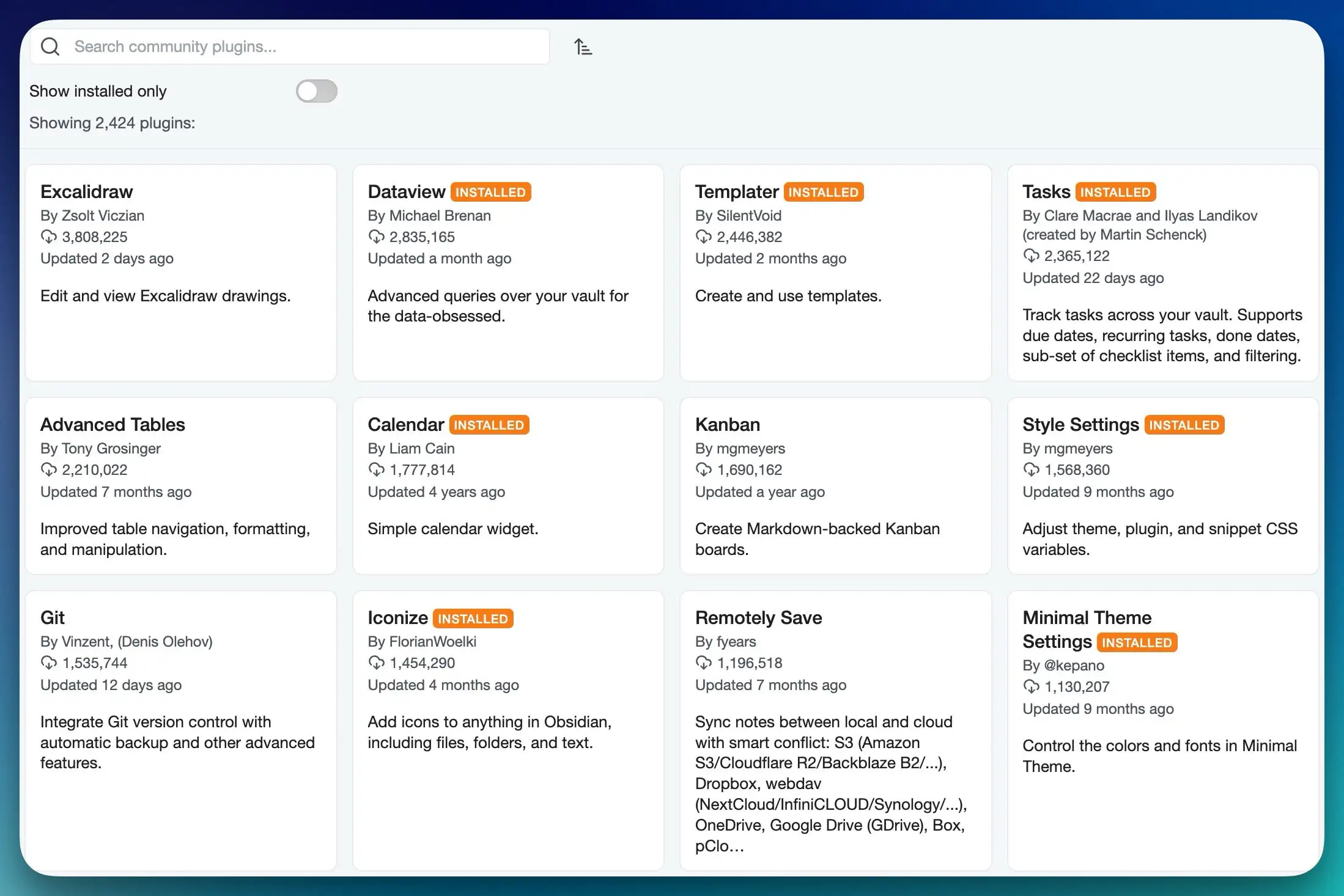
Task: Click the INSTALLED badge next to Dataview
Action: coord(490,192)
